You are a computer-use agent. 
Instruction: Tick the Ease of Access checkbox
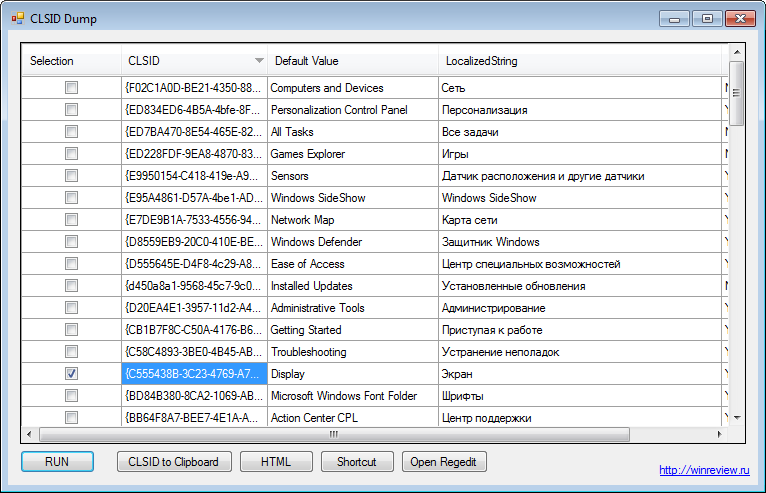[71, 263]
